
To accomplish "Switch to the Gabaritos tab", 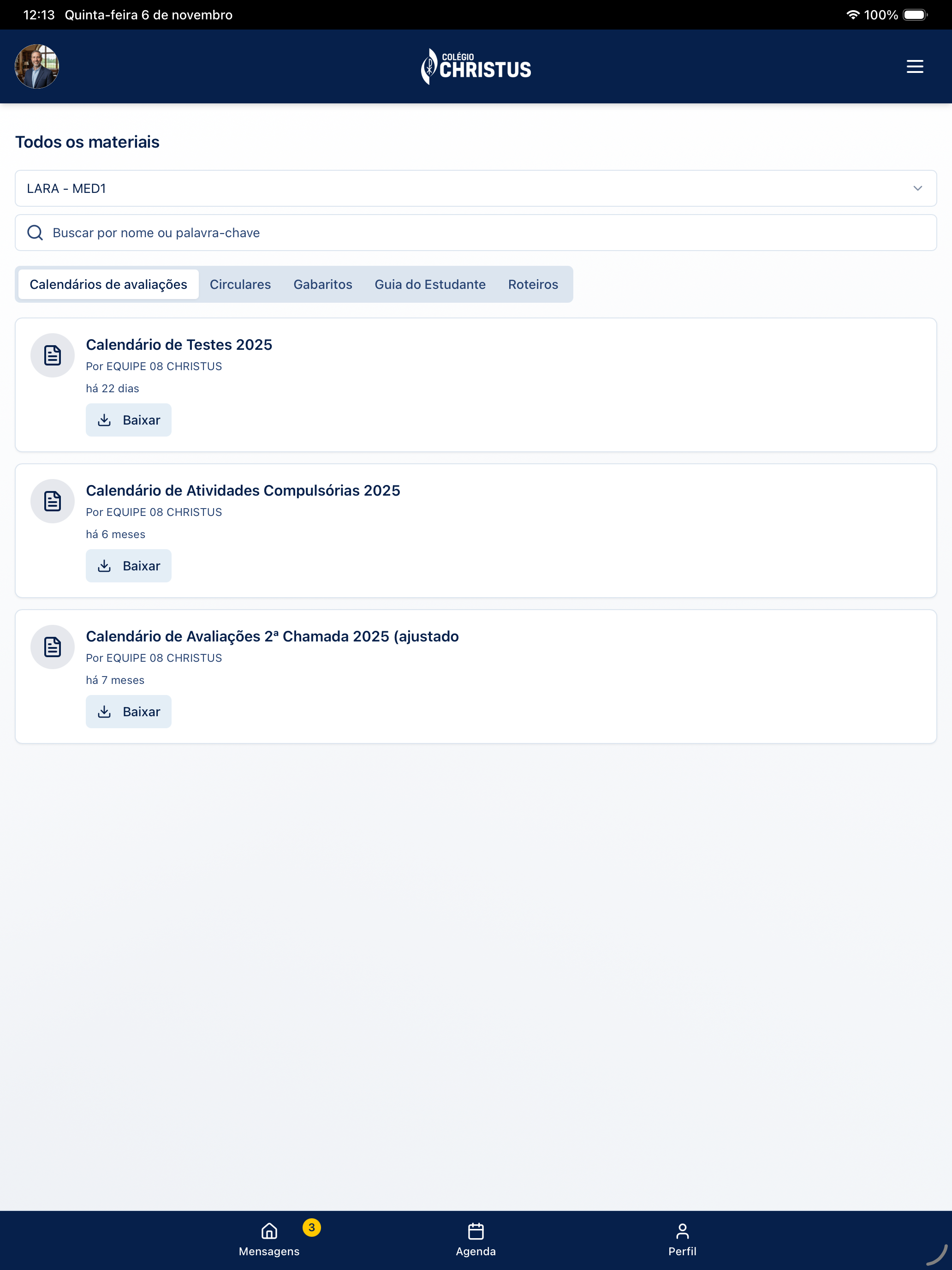I will point(323,284).
